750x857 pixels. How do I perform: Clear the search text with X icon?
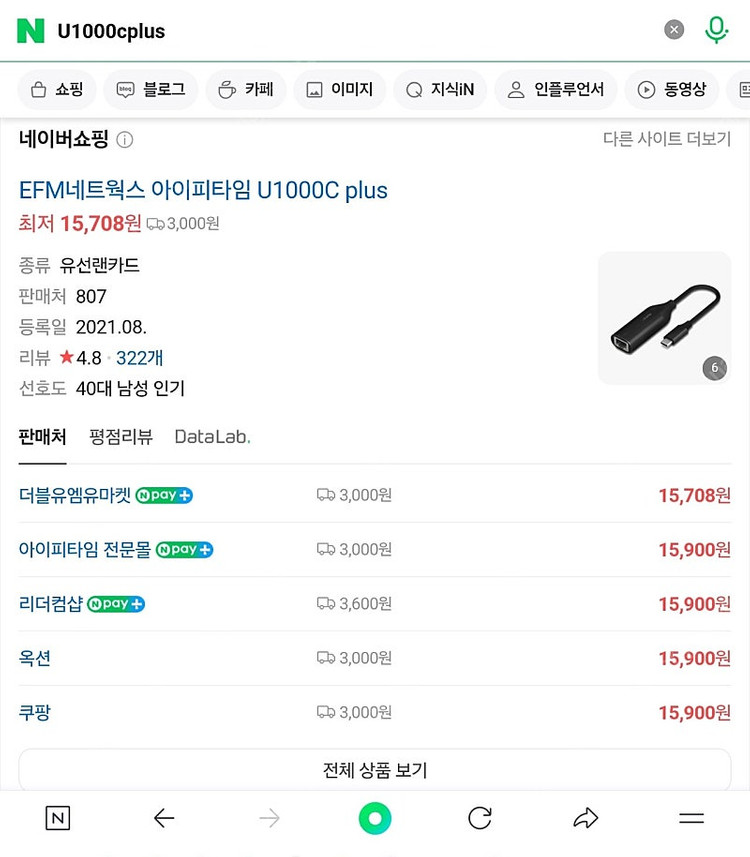pyautogui.click(x=674, y=30)
